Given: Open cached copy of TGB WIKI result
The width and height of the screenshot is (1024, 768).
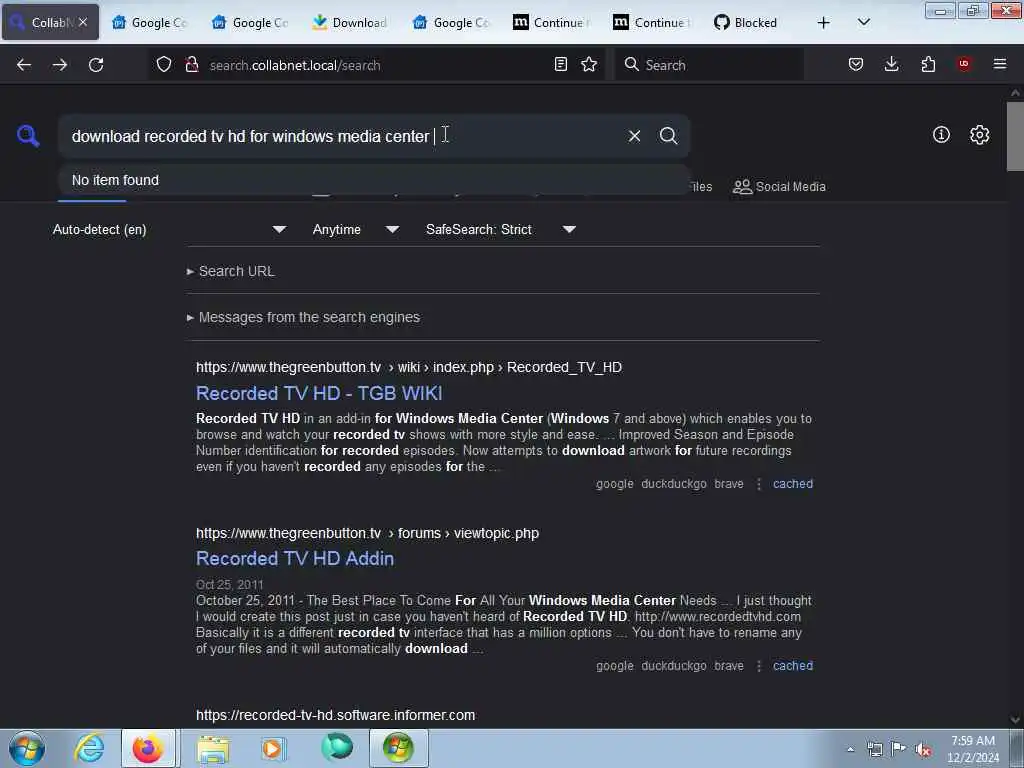Looking at the screenshot, I should coord(793,484).
